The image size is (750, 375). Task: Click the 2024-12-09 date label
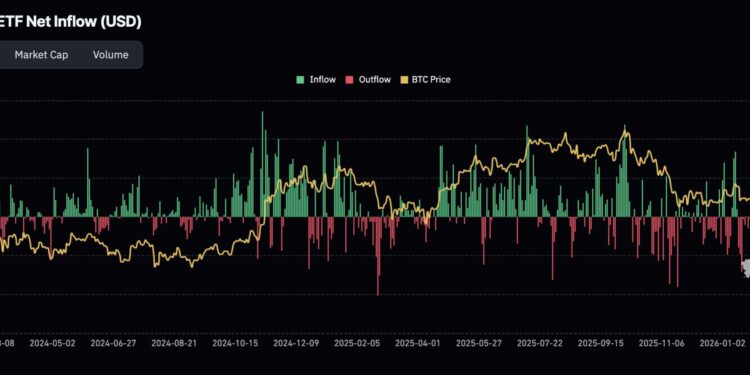(296, 343)
